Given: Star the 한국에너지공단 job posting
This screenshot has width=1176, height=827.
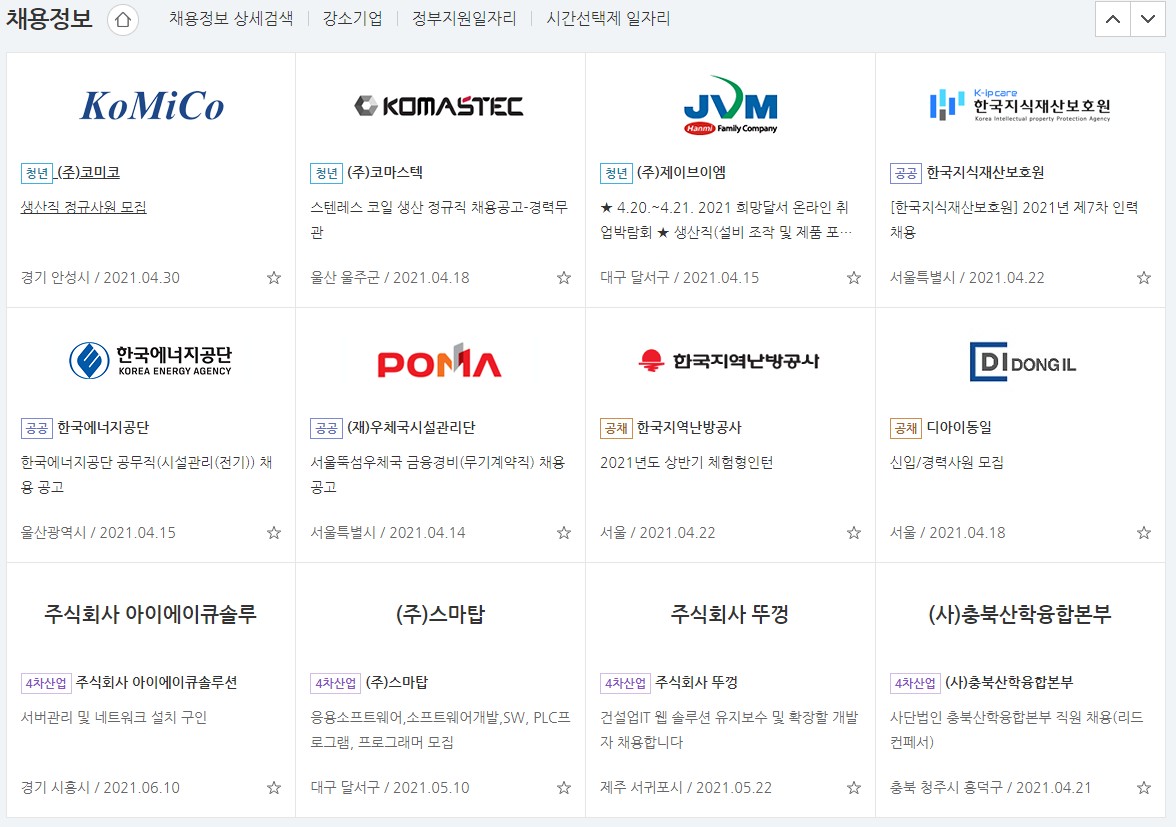Looking at the screenshot, I should (x=274, y=533).
